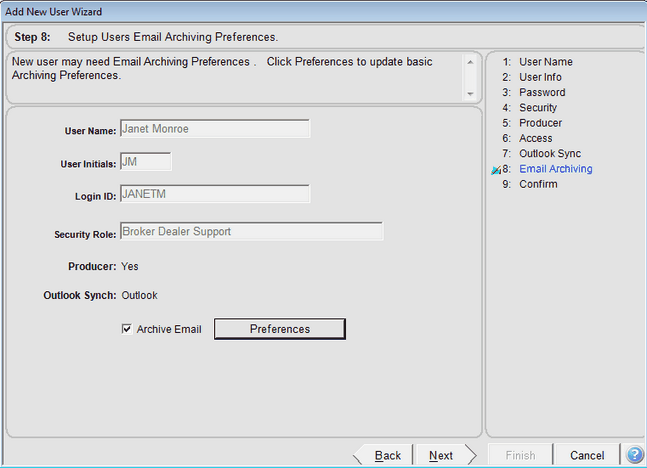Jump to step 9 Confirm
The height and width of the screenshot is (468, 647).
click(538, 184)
